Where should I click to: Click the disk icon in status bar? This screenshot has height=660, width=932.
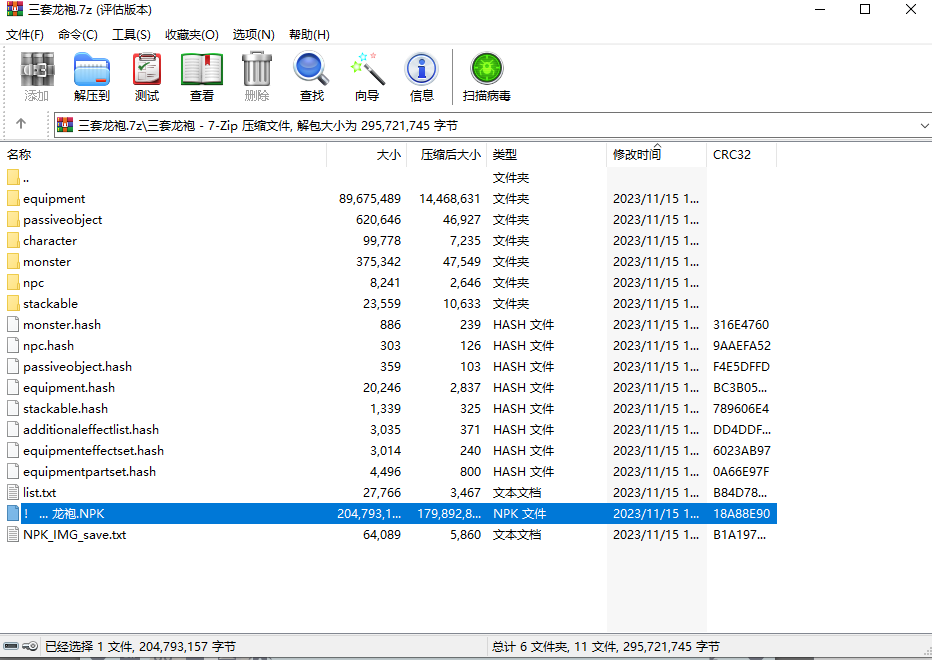click(11, 646)
